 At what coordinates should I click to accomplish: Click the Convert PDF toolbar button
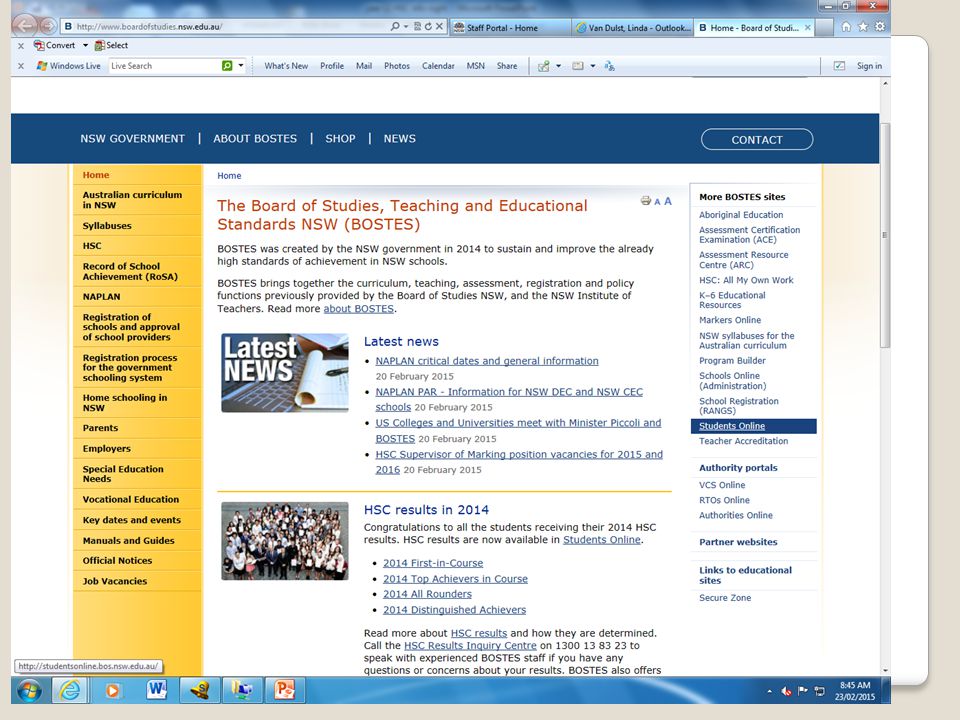click(54, 45)
